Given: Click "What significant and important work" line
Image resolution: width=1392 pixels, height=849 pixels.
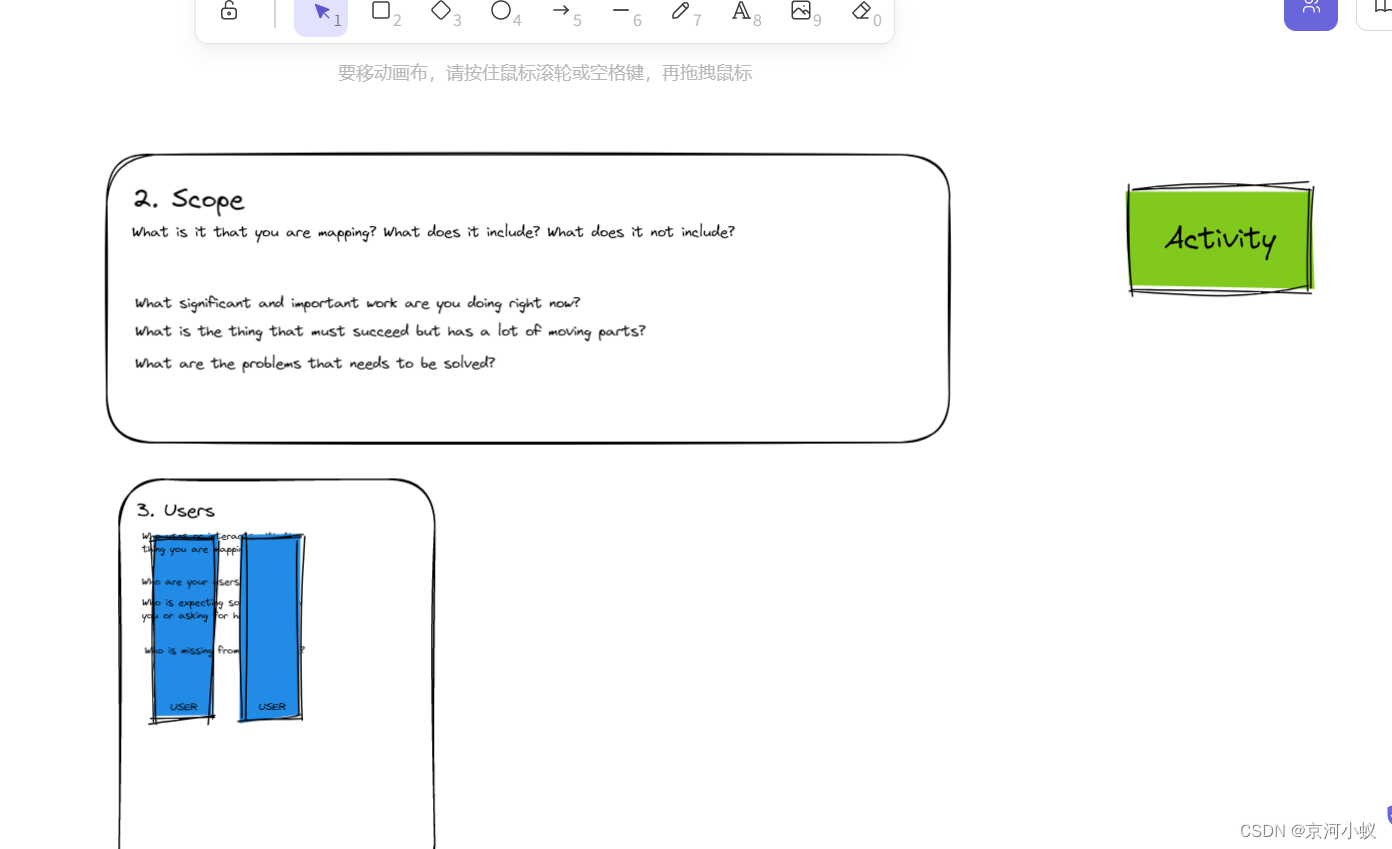Looking at the screenshot, I should [357, 303].
